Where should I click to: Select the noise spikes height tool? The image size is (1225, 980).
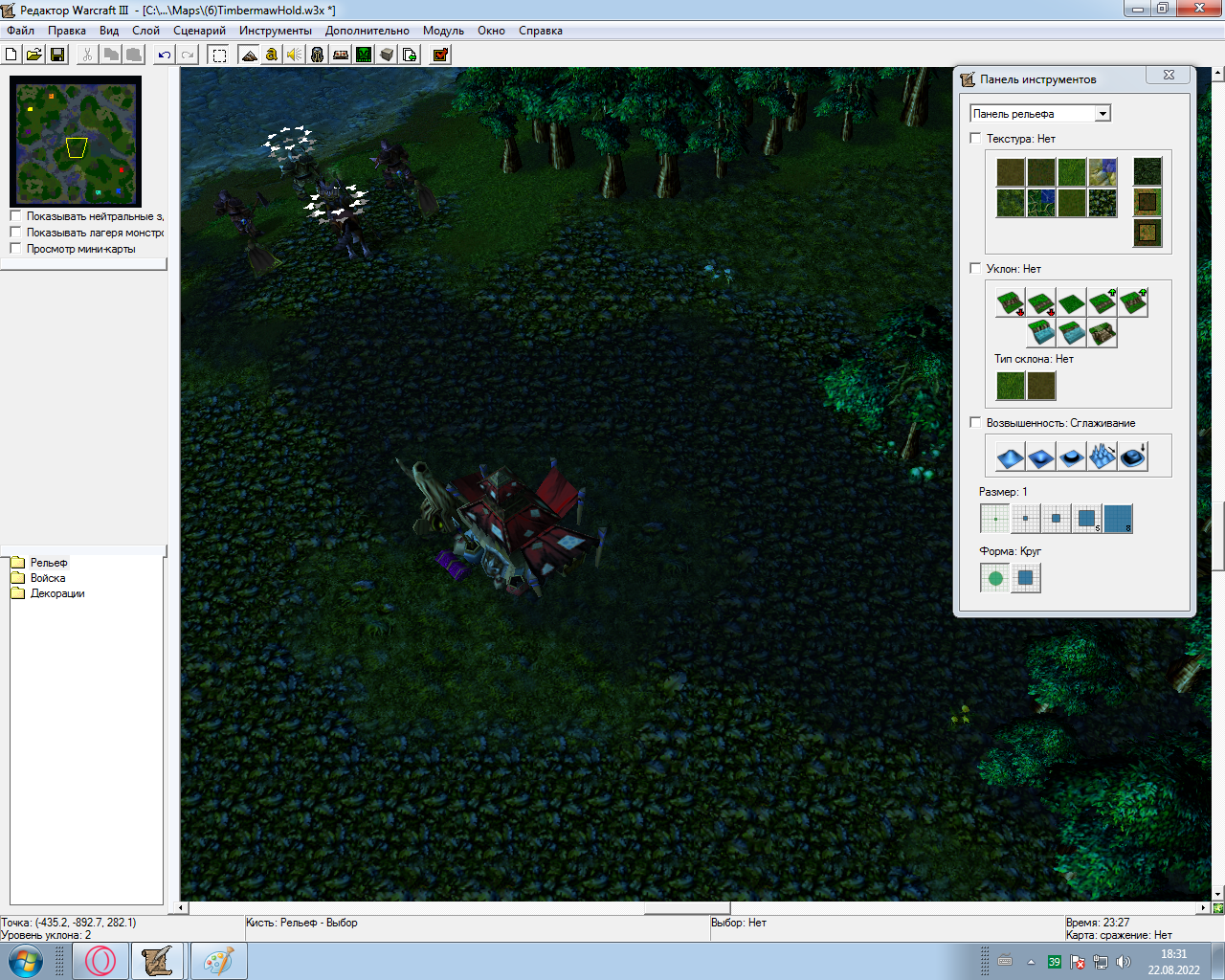(1102, 457)
